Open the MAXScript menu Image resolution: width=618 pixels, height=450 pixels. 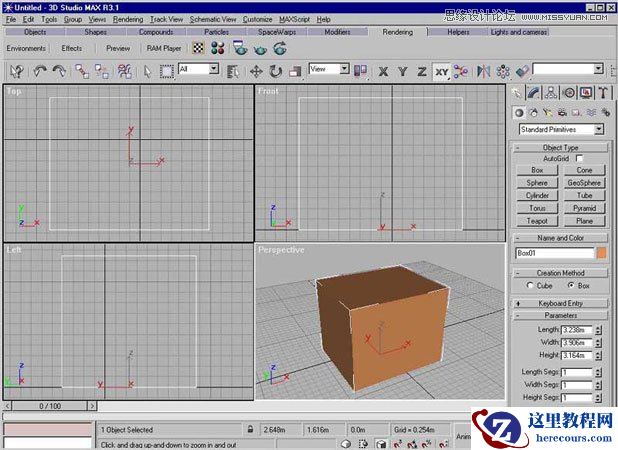294,19
